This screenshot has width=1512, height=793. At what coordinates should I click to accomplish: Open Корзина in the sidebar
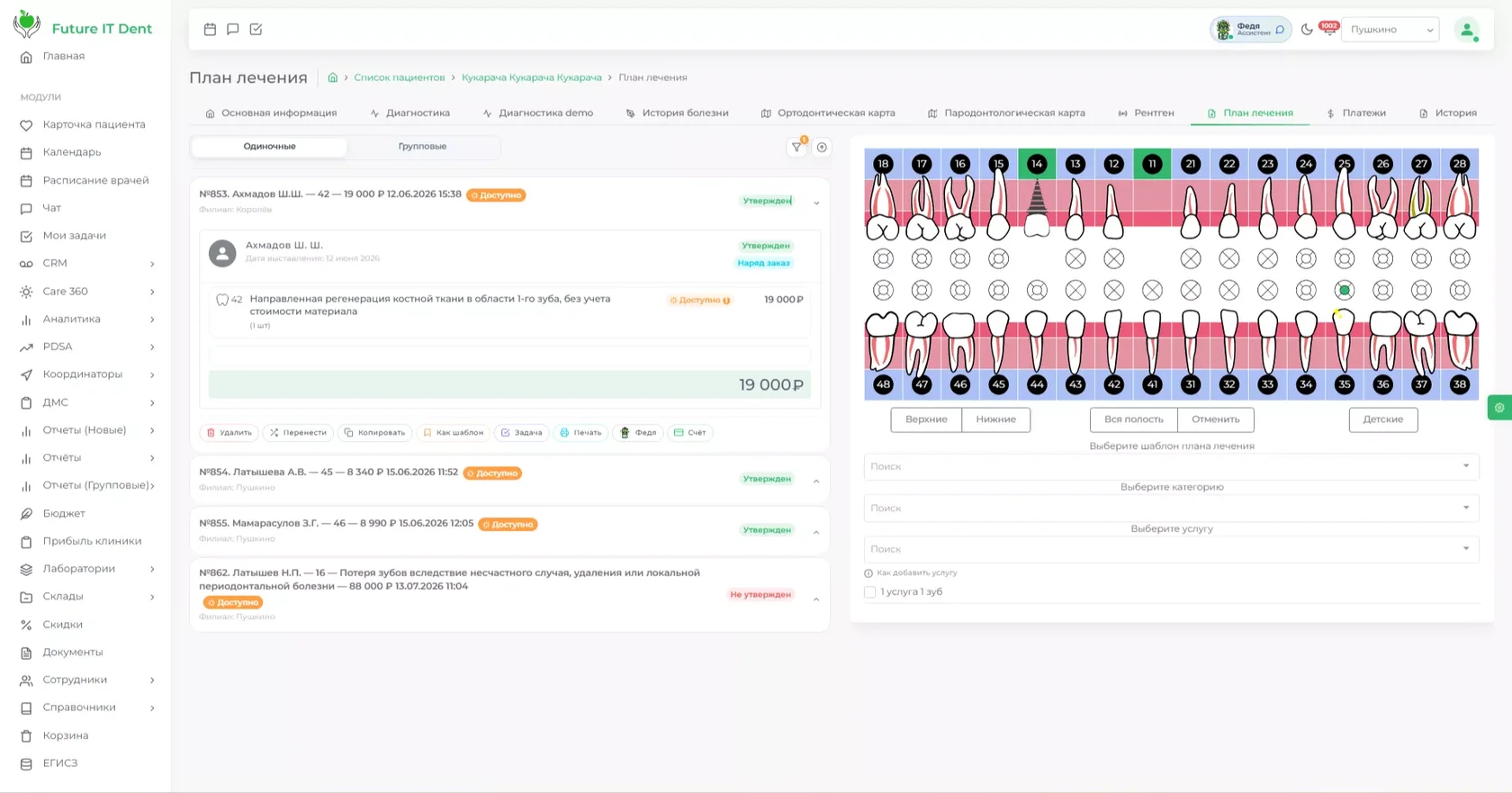[x=66, y=735]
